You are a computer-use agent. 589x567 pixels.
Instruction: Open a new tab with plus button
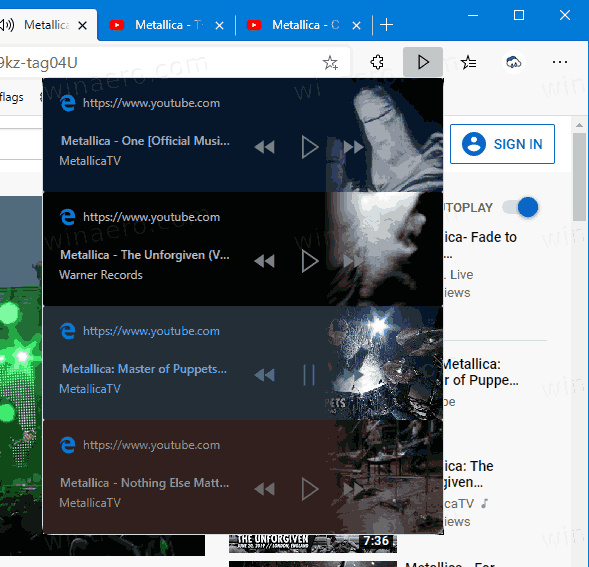click(386, 25)
